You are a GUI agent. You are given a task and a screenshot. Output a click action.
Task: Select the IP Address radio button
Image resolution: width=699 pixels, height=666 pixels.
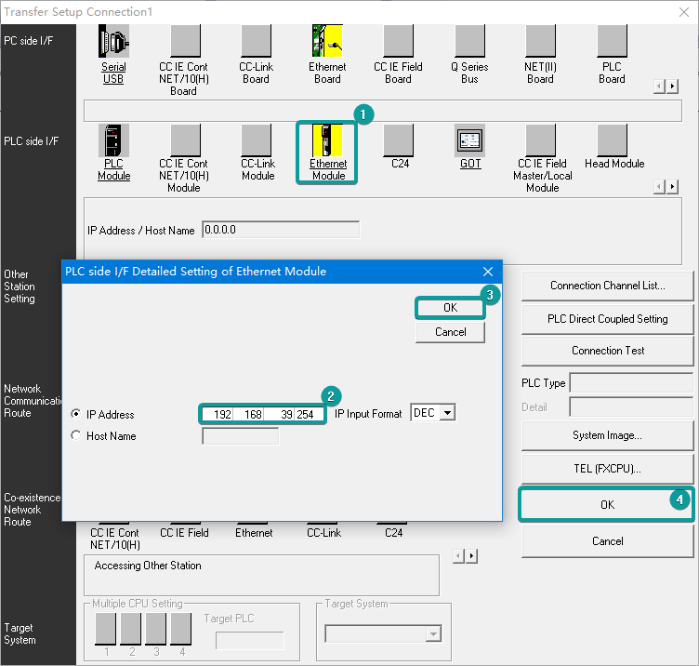76,414
